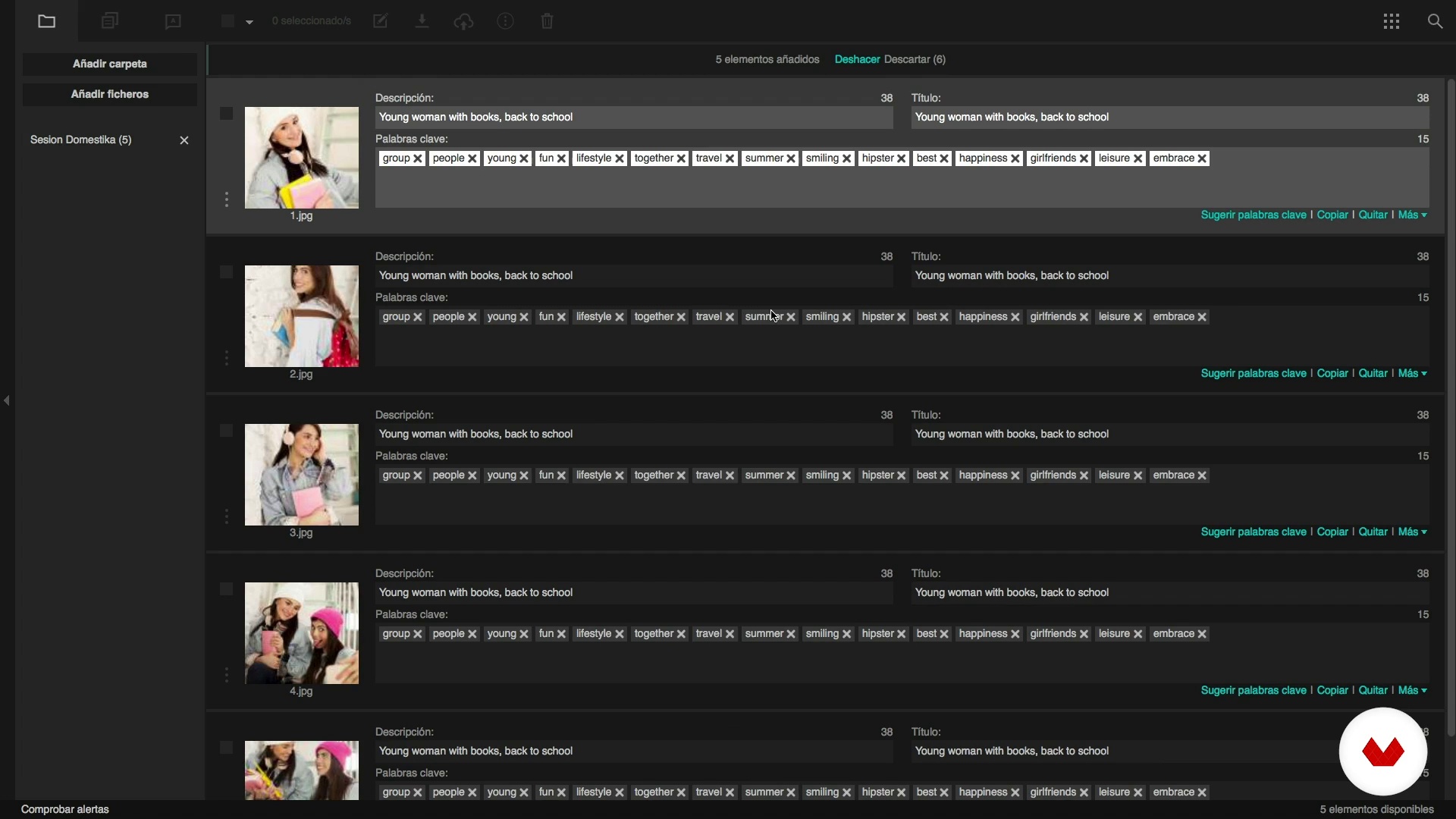Open the grid view icon
This screenshot has width=1456, height=819.
click(x=1391, y=21)
